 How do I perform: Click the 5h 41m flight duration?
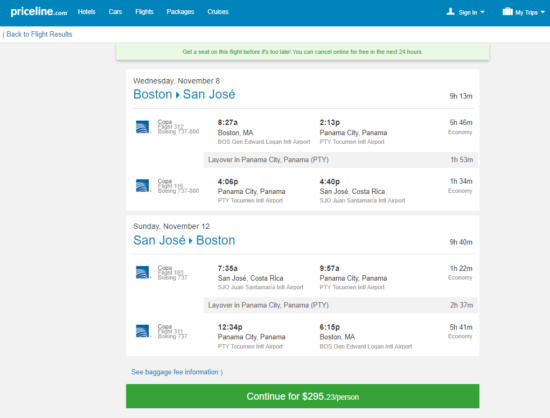[x=461, y=327]
